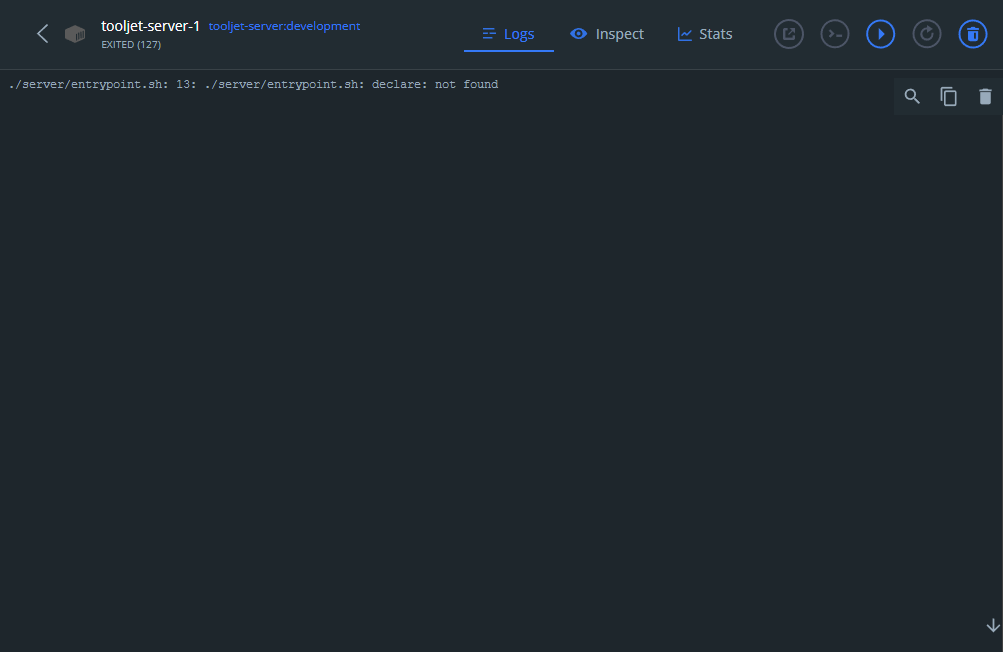Jump to the bottom of logs via down arrow
This screenshot has height=652, width=1003.
point(993,625)
